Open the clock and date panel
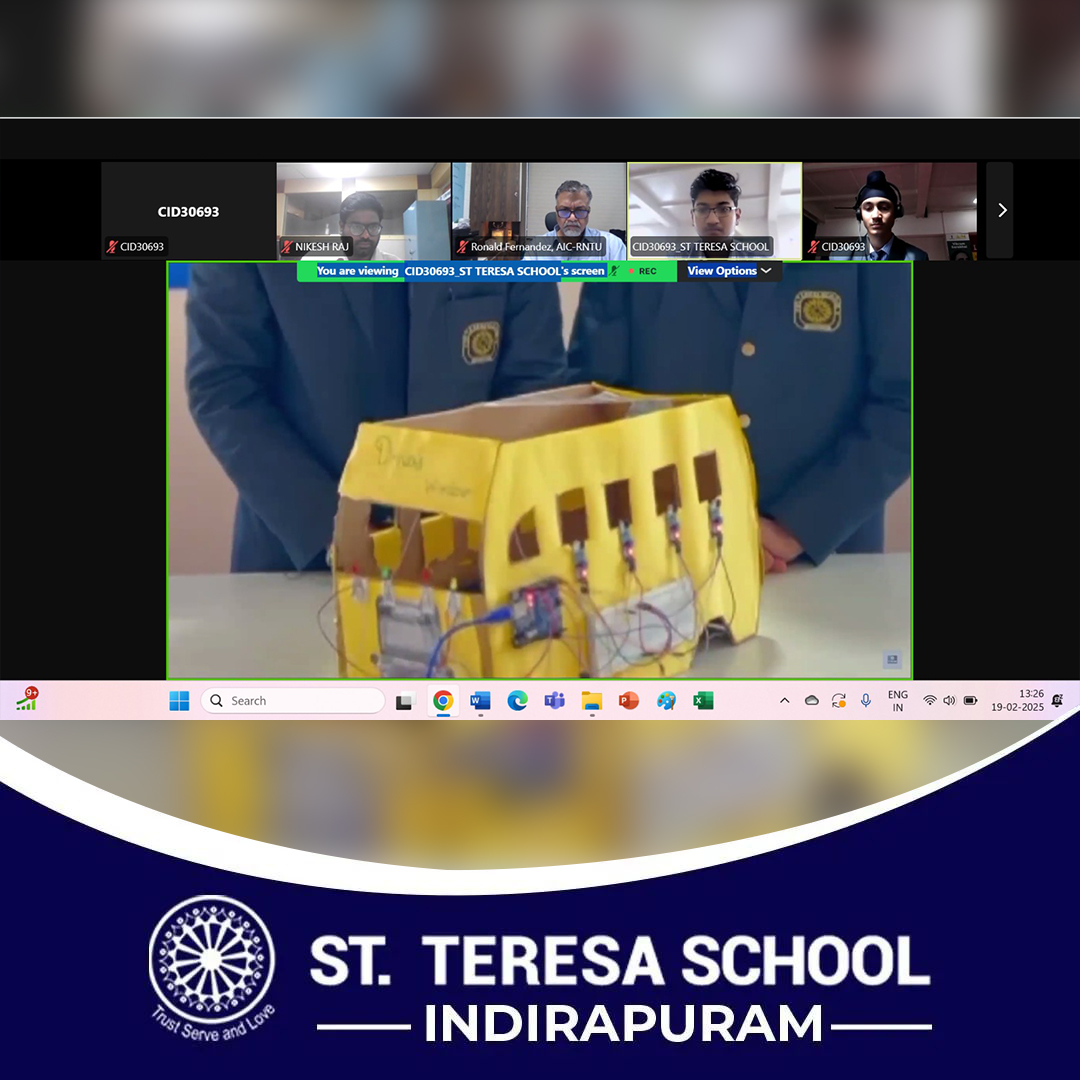The width and height of the screenshot is (1080, 1080). click(1017, 701)
